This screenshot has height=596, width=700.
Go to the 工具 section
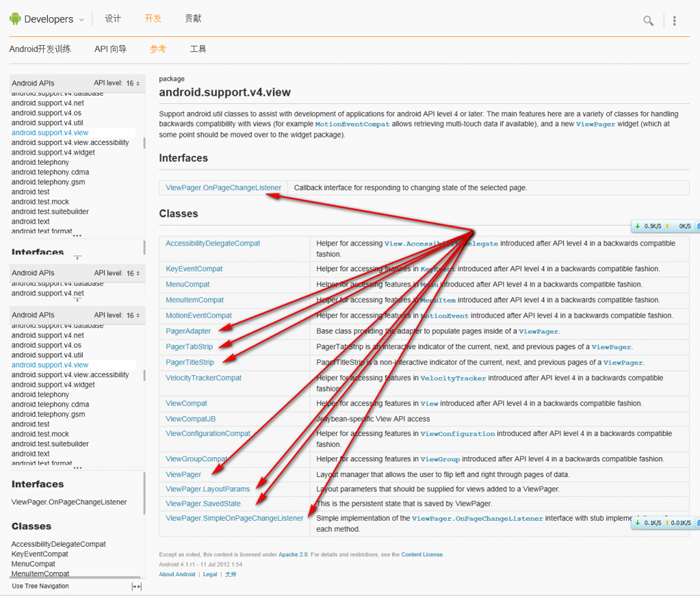tap(198, 49)
